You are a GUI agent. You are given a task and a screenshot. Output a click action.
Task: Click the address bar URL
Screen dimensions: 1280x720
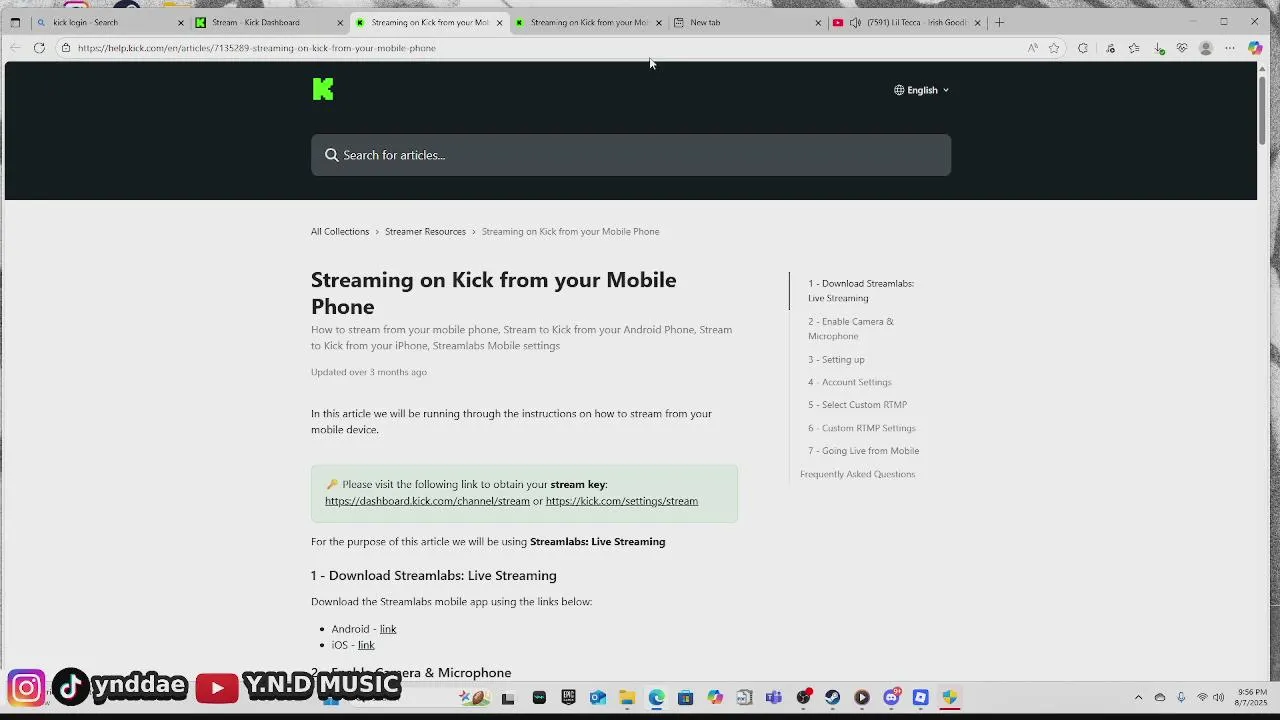coord(257,48)
